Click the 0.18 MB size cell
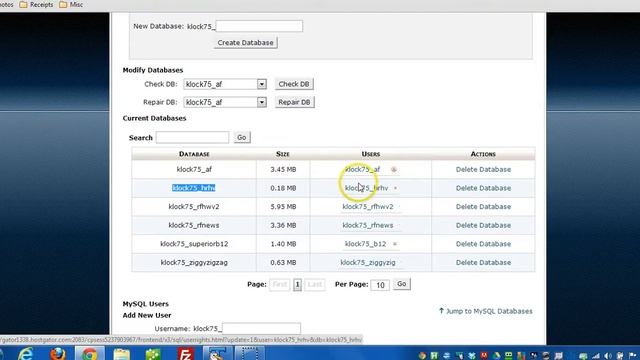This screenshot has height=360, width=640. point(283,188)
